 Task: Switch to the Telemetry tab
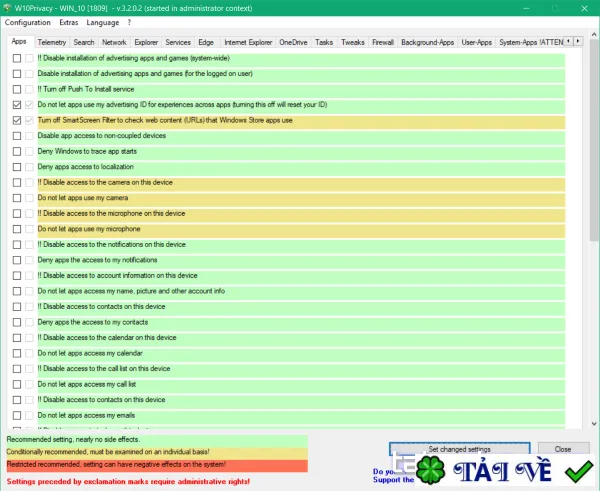pyautogui.click(x=52, y=42)
